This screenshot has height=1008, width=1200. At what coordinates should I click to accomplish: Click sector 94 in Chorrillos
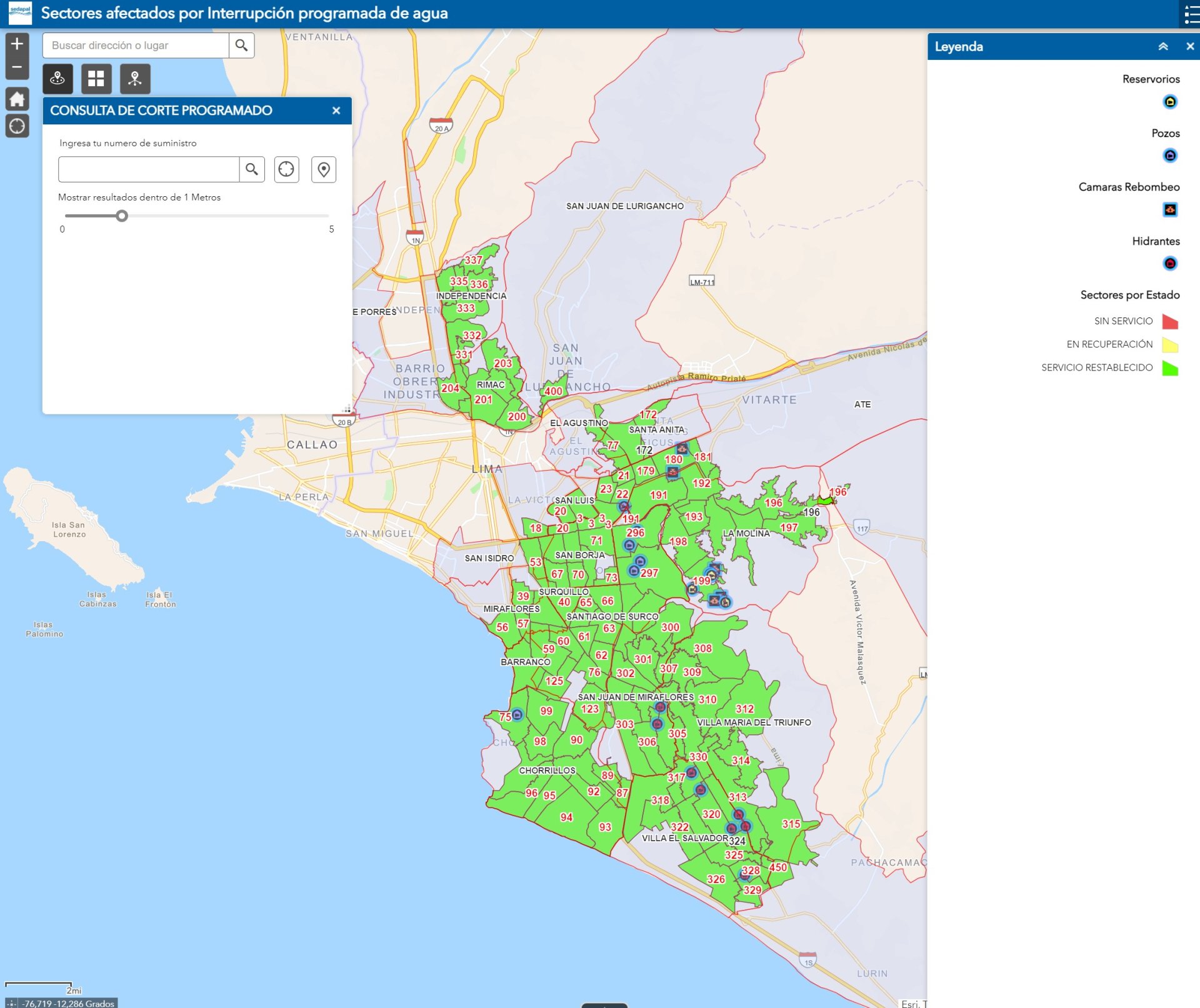tap(566, 817)
